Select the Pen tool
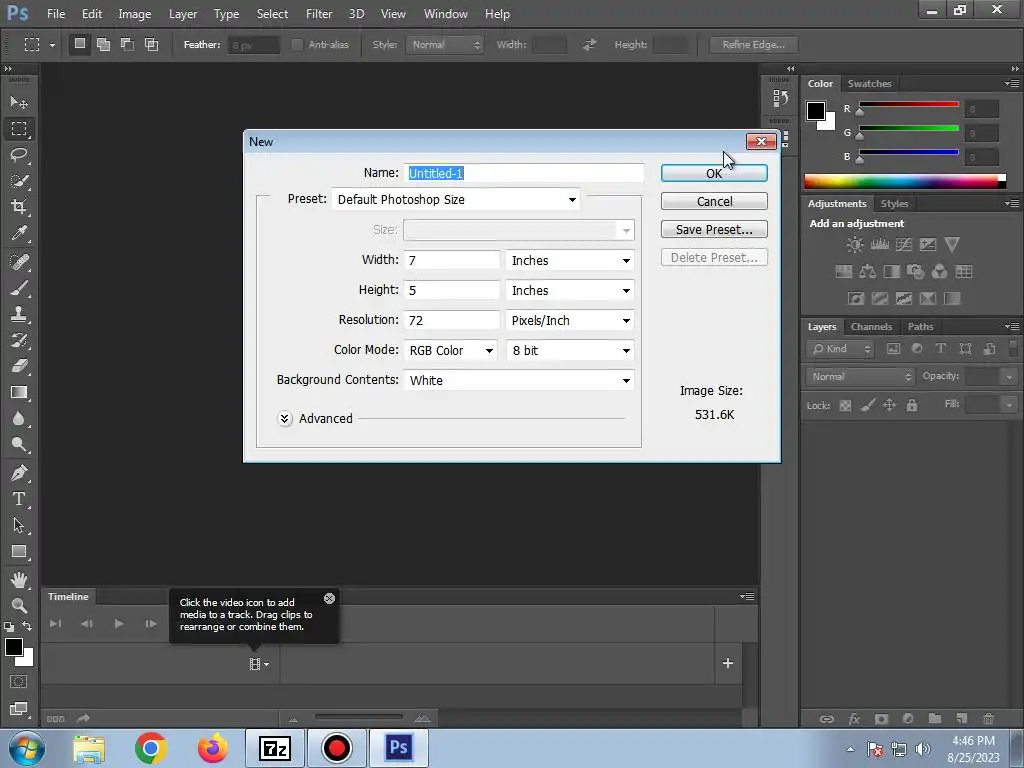1024x768 pixels. [x=19, y=473]
